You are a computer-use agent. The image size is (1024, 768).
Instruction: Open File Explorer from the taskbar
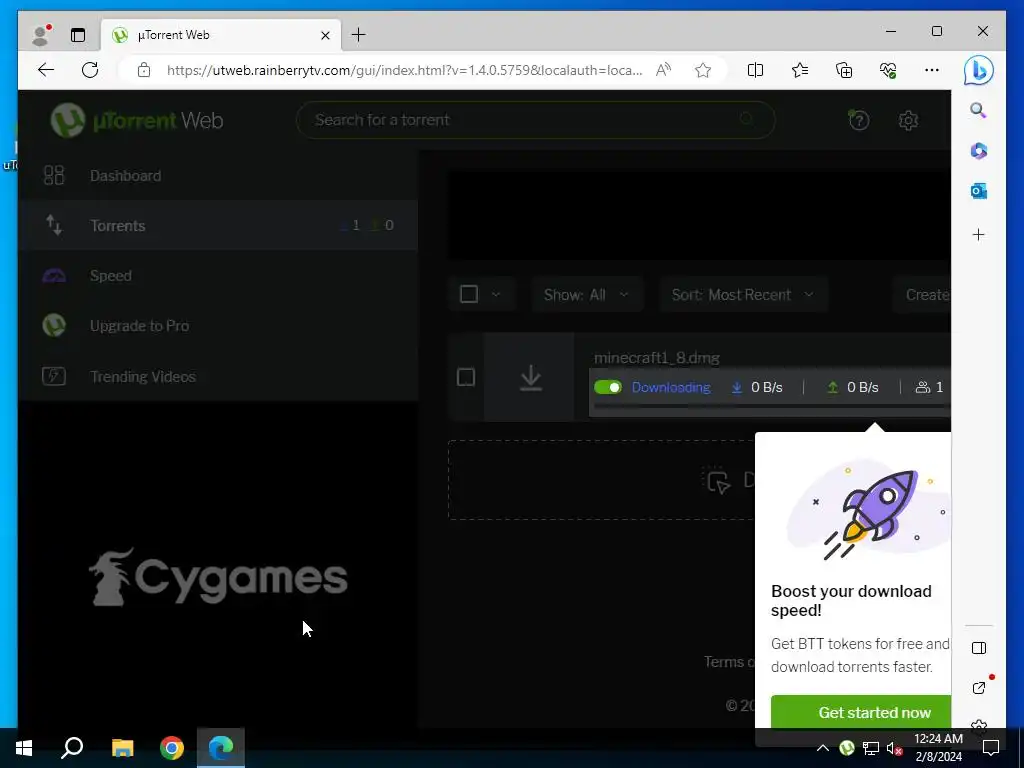(122, 748)
